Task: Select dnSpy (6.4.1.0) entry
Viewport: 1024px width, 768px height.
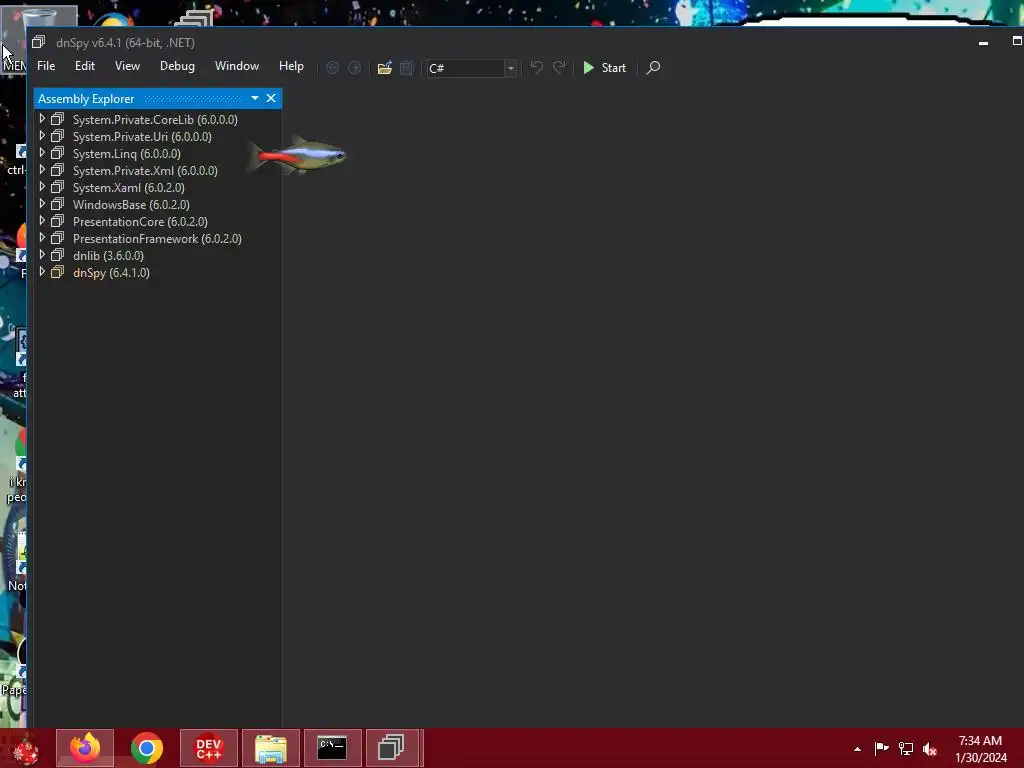Action: [x=111, y=272]
